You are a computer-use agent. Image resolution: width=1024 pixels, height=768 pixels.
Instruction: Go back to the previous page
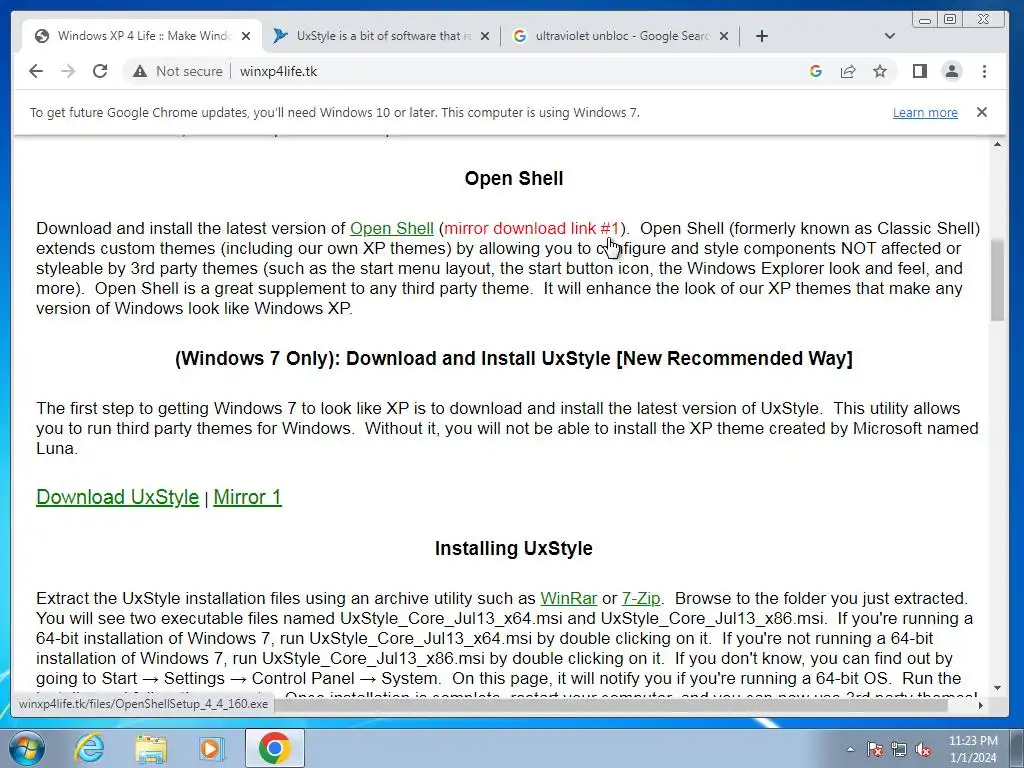tap(36, 71)
